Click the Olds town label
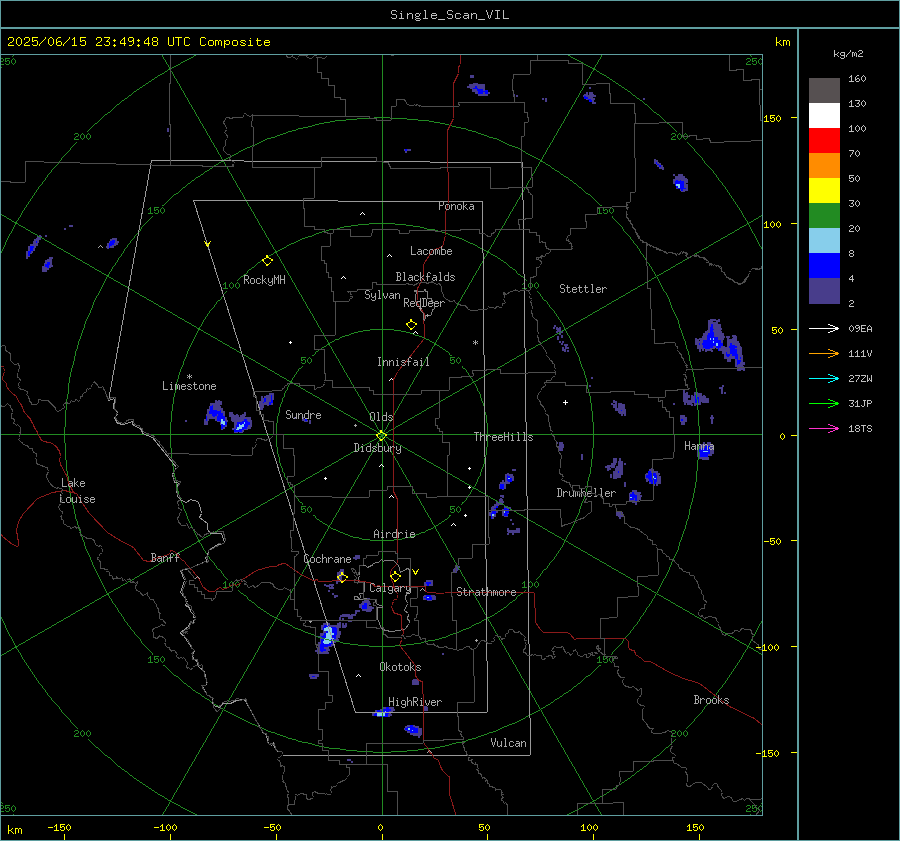The height and width of the screenshot is (841, 900). pos(381,417)
